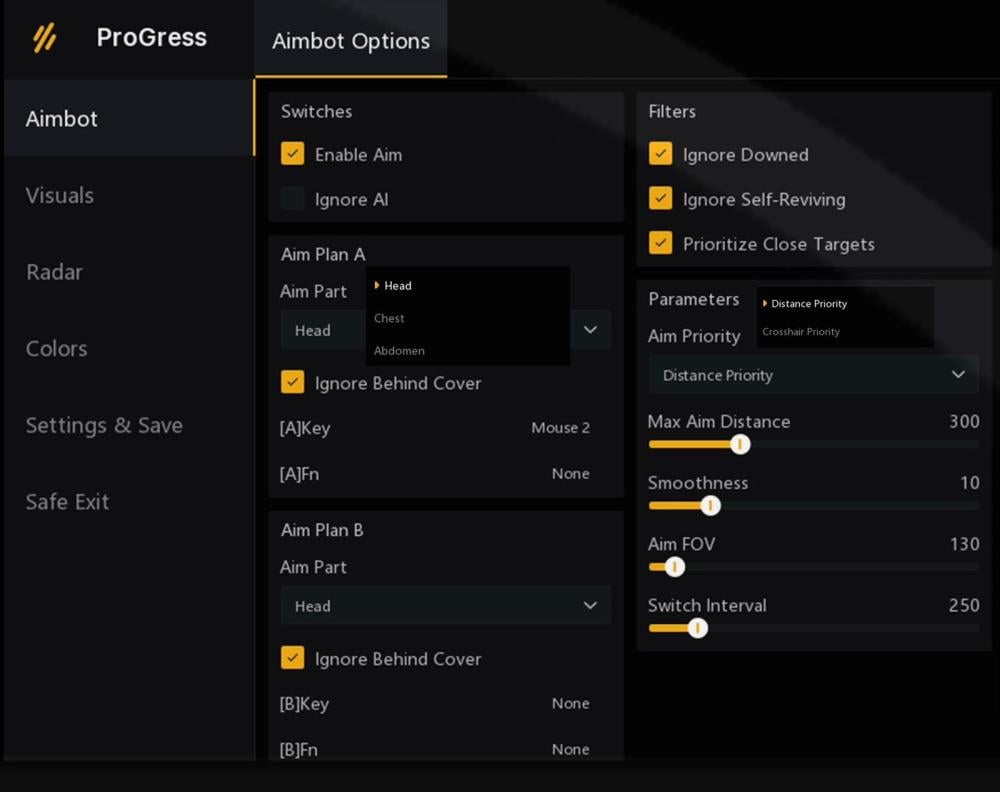
Task: Click the None value beside [B]Fn
Action: (570, 749)
